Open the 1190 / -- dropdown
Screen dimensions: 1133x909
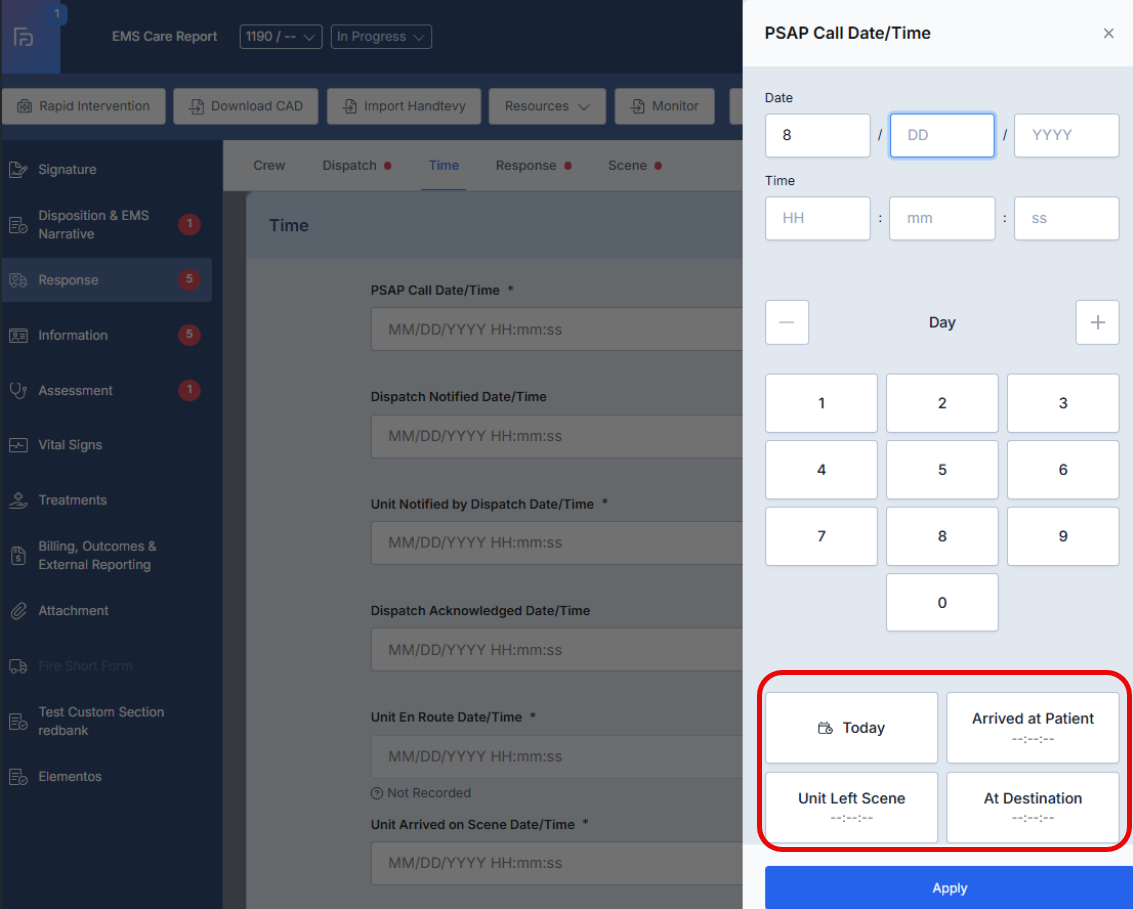[280, 37]
